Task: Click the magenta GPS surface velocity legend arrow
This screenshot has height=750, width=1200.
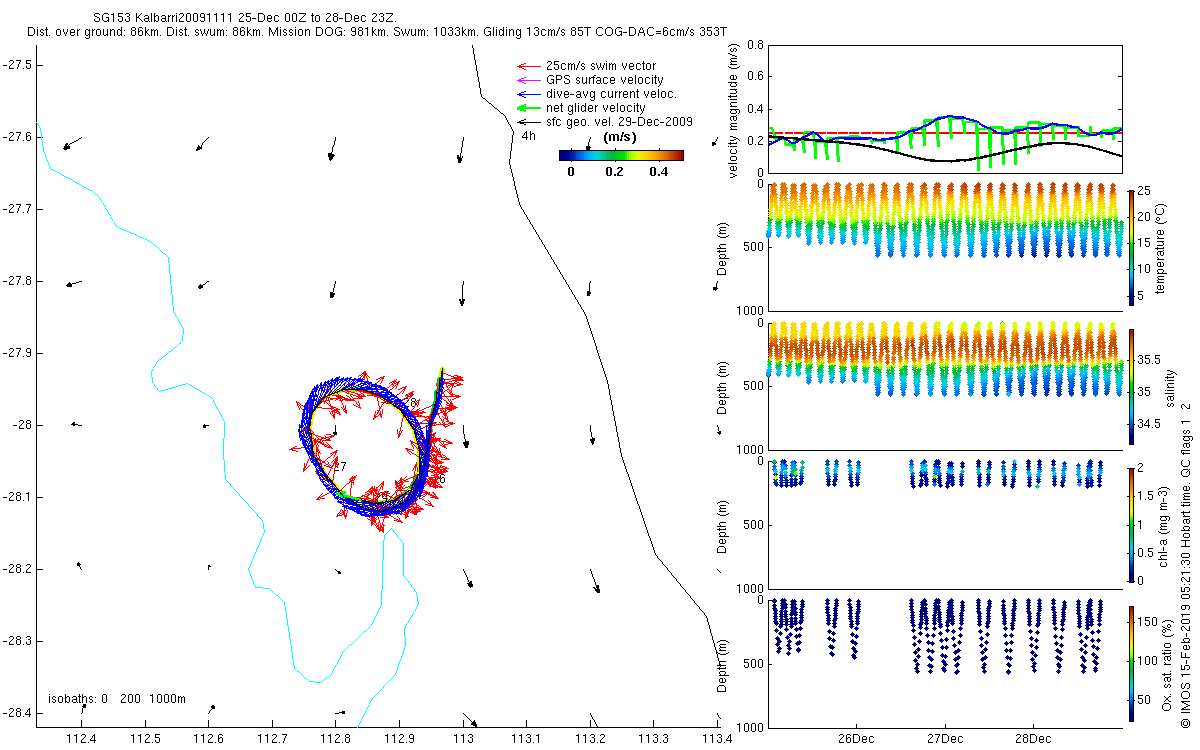Action: point(528,80)
